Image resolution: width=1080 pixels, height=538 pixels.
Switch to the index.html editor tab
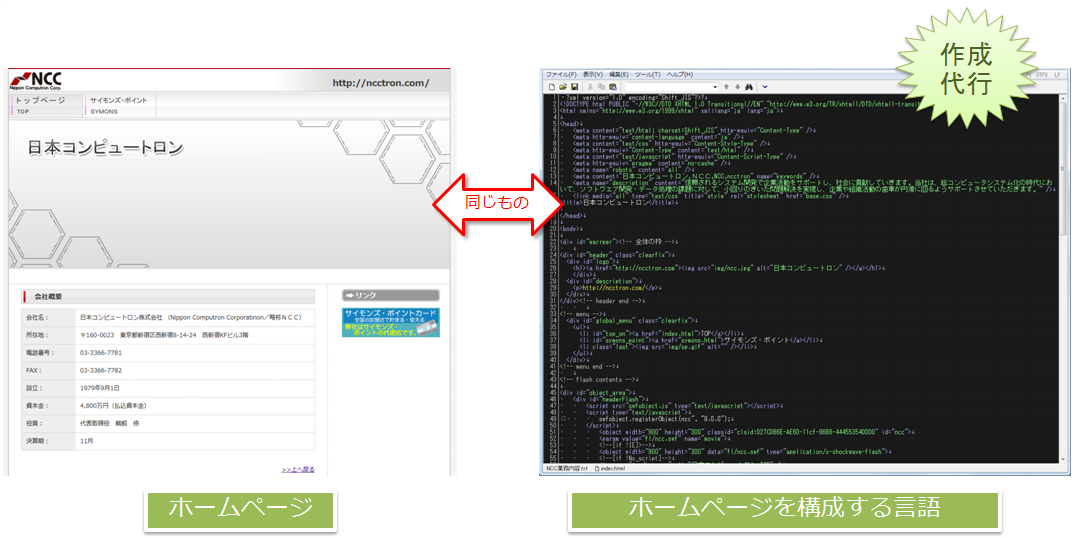610,468
